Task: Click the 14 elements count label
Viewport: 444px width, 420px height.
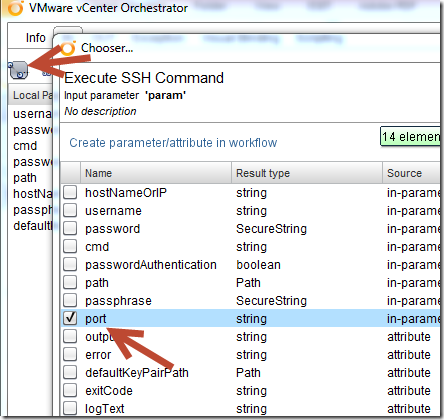Action: point(410,137)
